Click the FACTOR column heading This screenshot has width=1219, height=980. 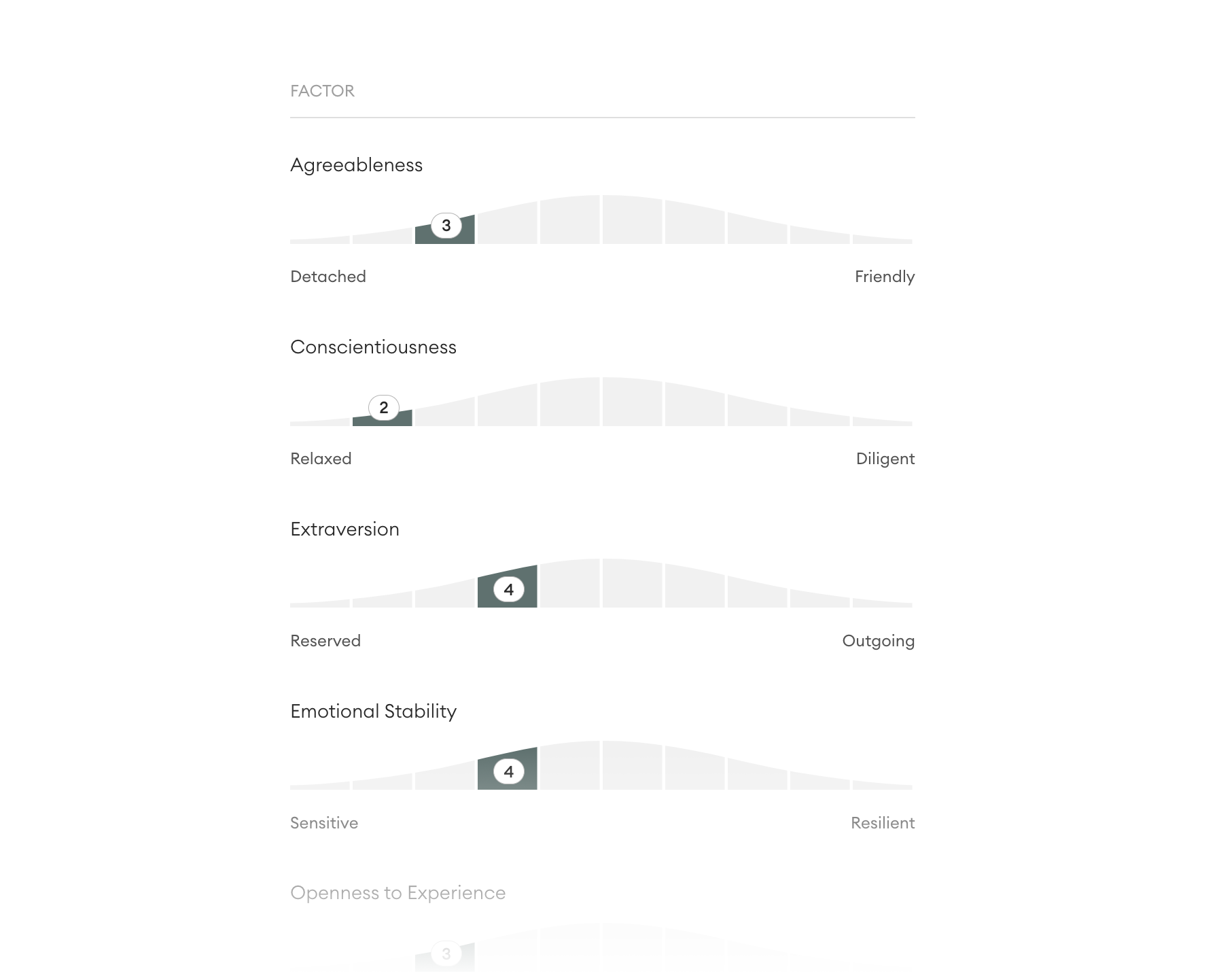pos(322,91)
